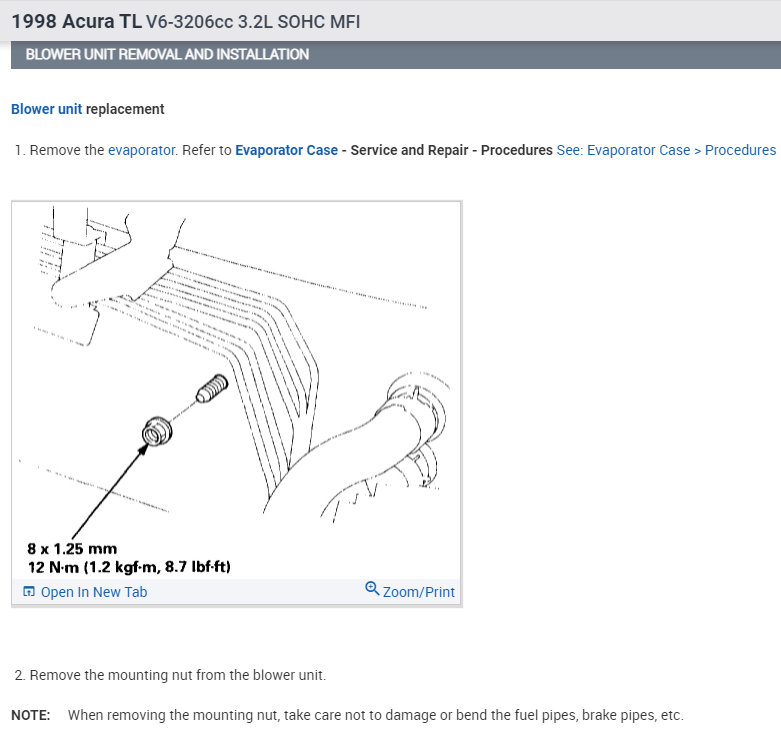Click the note about fuel and brake pipes
The image size is (781, 745).
[x=376, y=715]
